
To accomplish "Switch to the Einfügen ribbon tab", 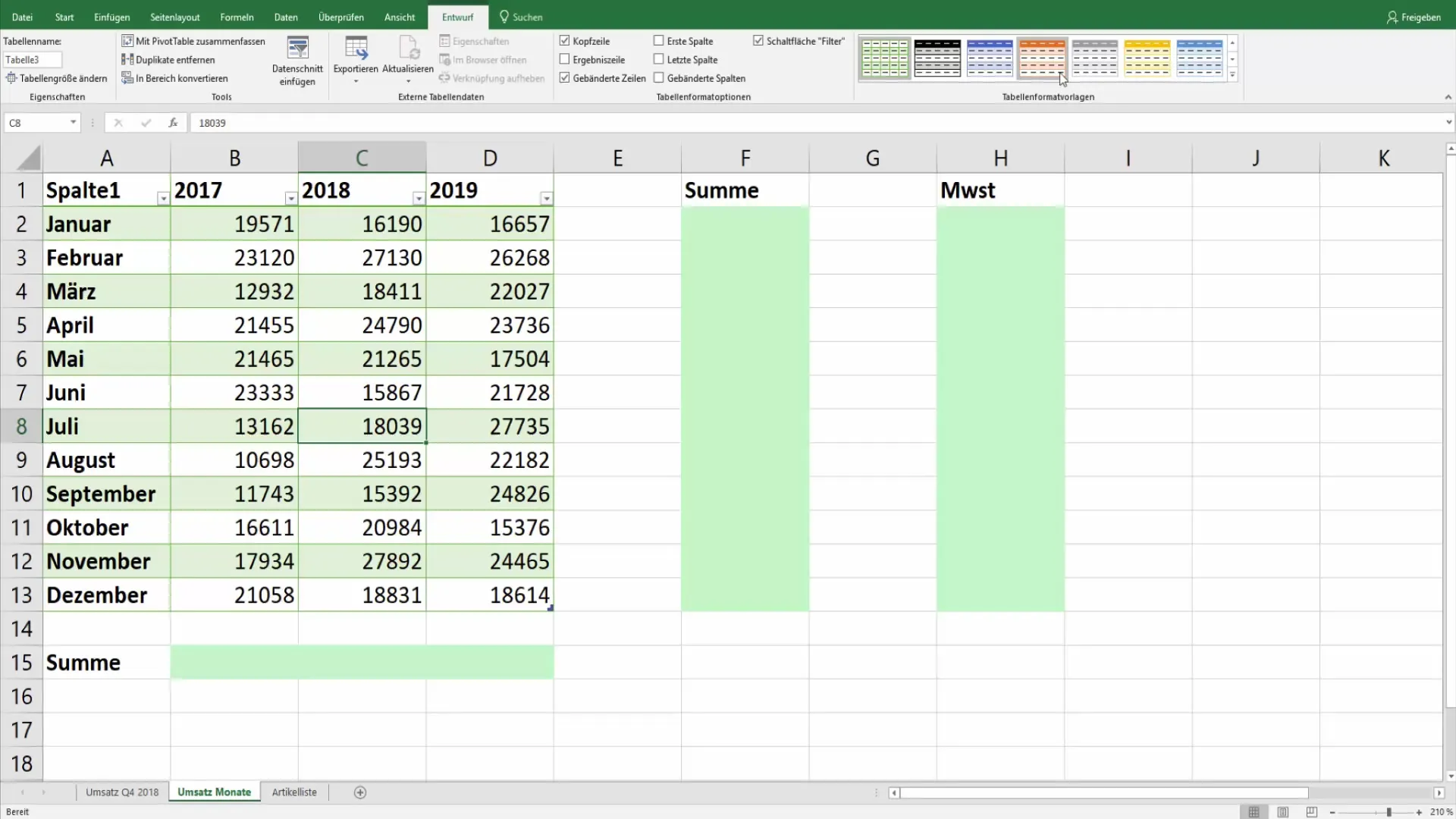I will pos(112,17).
